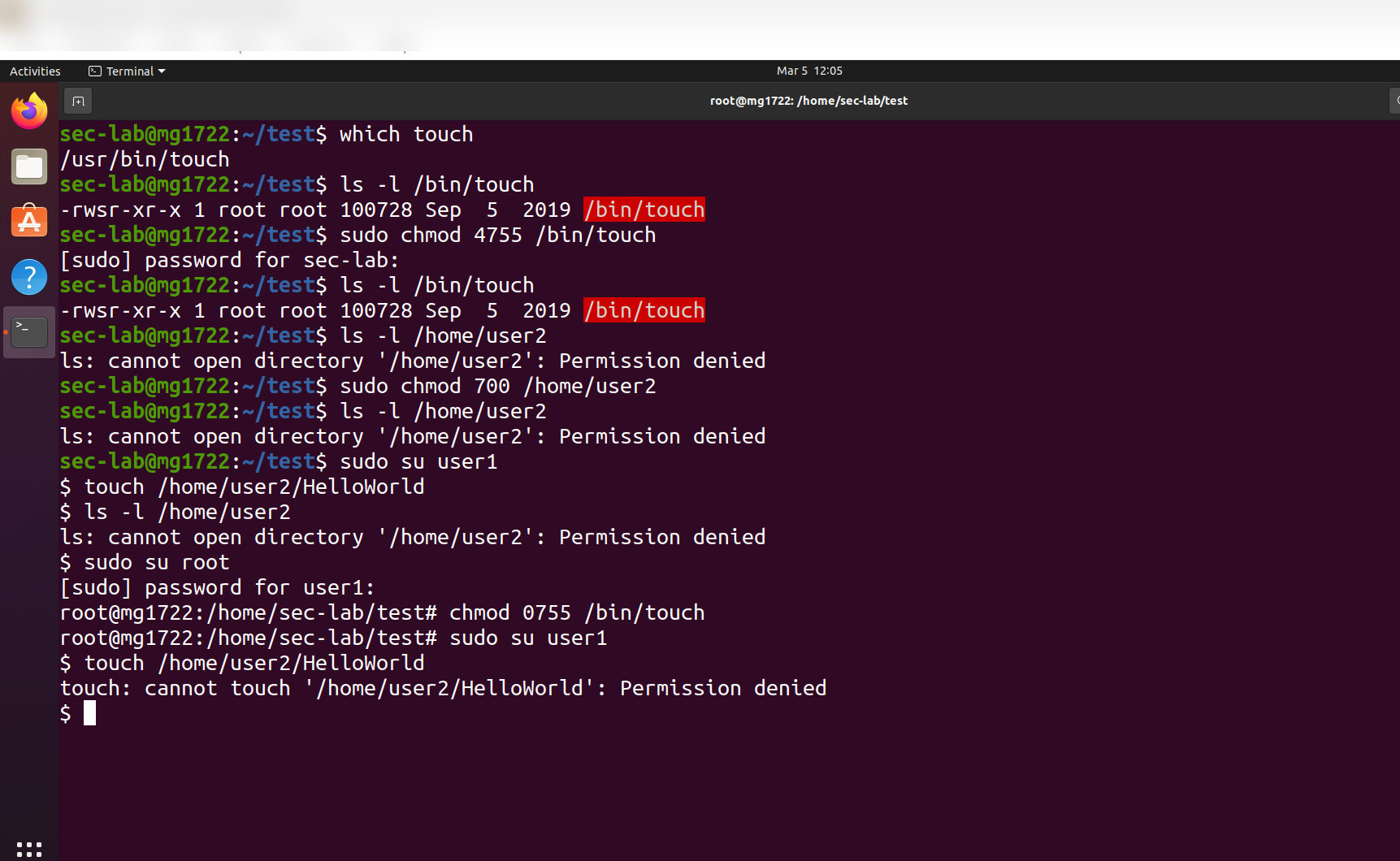Show Applications grid
The width and height of the screenshot is (1400, 861).
tap(29, 849)
